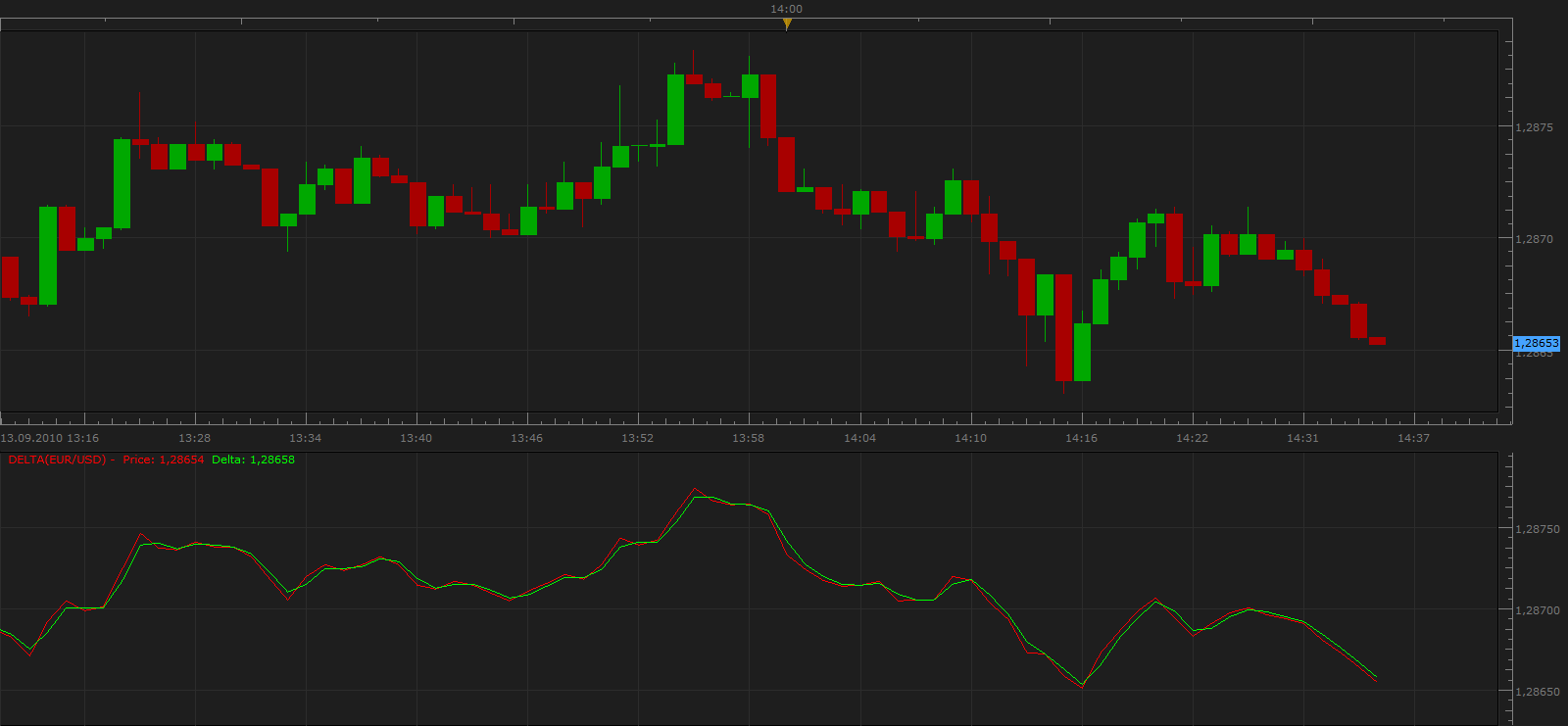Image resolution: width=1568 pixels, height=726 pixels.
Task: Click the orange 14:00 time marker triangle
Action: [787, 24]
